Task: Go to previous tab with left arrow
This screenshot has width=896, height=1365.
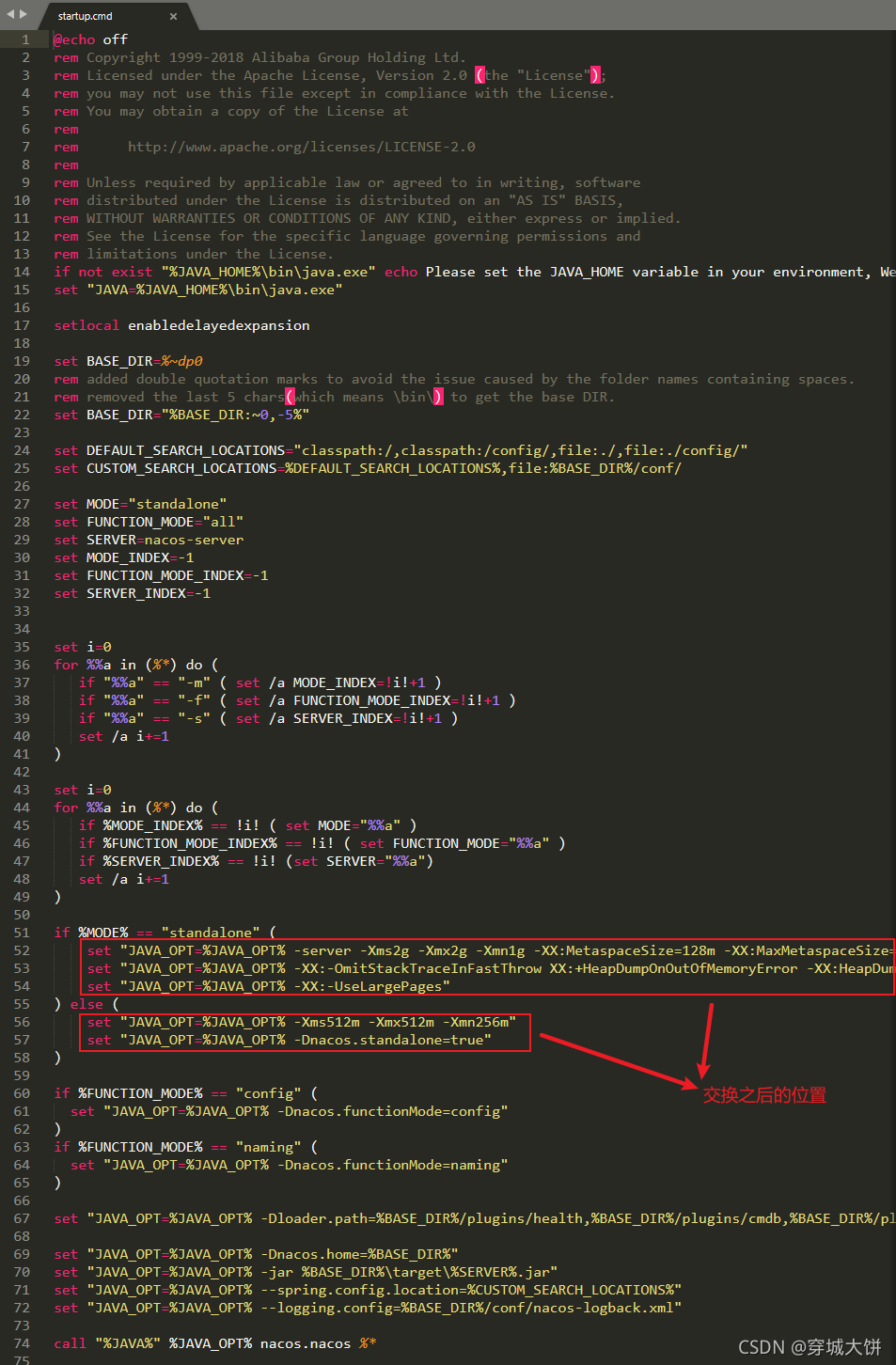Action: 10,14
